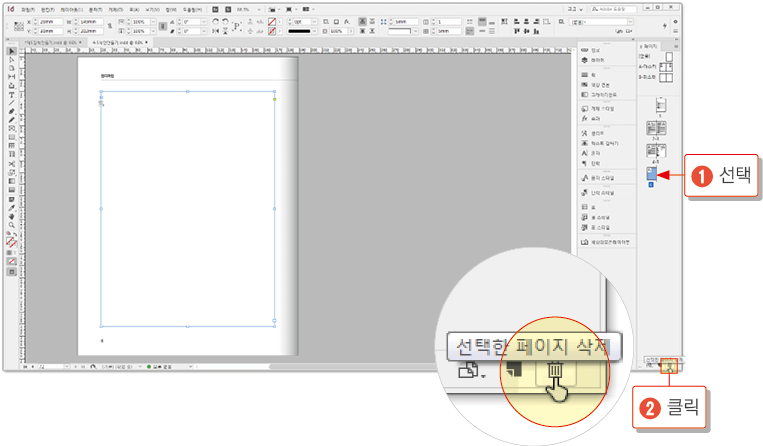This screenshot has height=446, width=763.
Task: Click the fx effects icon in control panel
Action: (x=347, y=22)
